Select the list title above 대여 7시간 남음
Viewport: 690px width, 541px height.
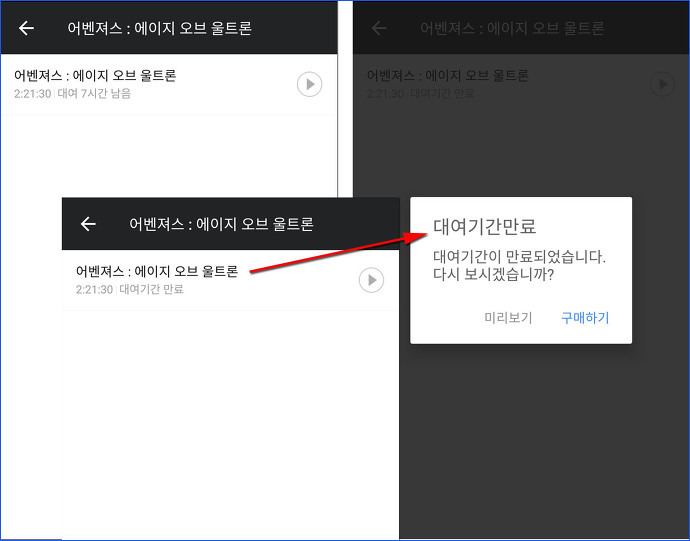tap(95, 75)
